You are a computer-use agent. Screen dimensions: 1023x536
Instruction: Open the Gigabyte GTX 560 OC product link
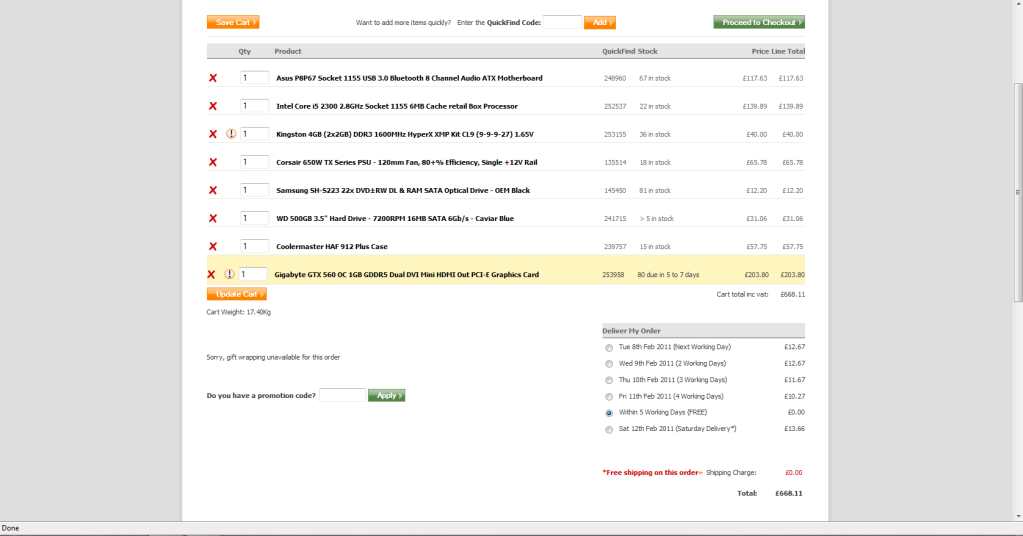[x=406, y=275]
